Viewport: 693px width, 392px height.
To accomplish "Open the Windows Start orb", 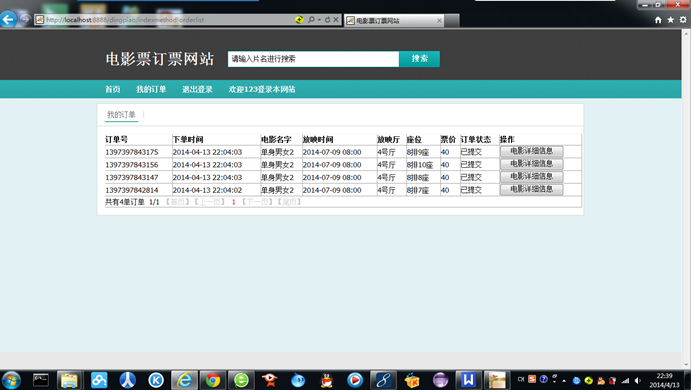I will coord(11,380).
